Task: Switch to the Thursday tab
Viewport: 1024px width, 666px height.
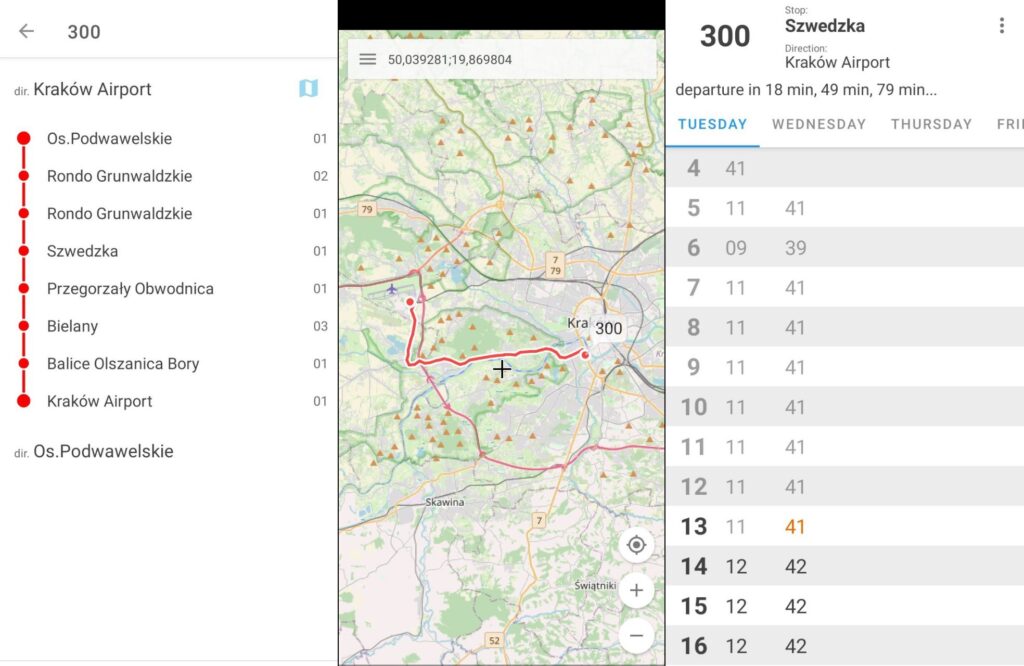Action: [931, 124]
